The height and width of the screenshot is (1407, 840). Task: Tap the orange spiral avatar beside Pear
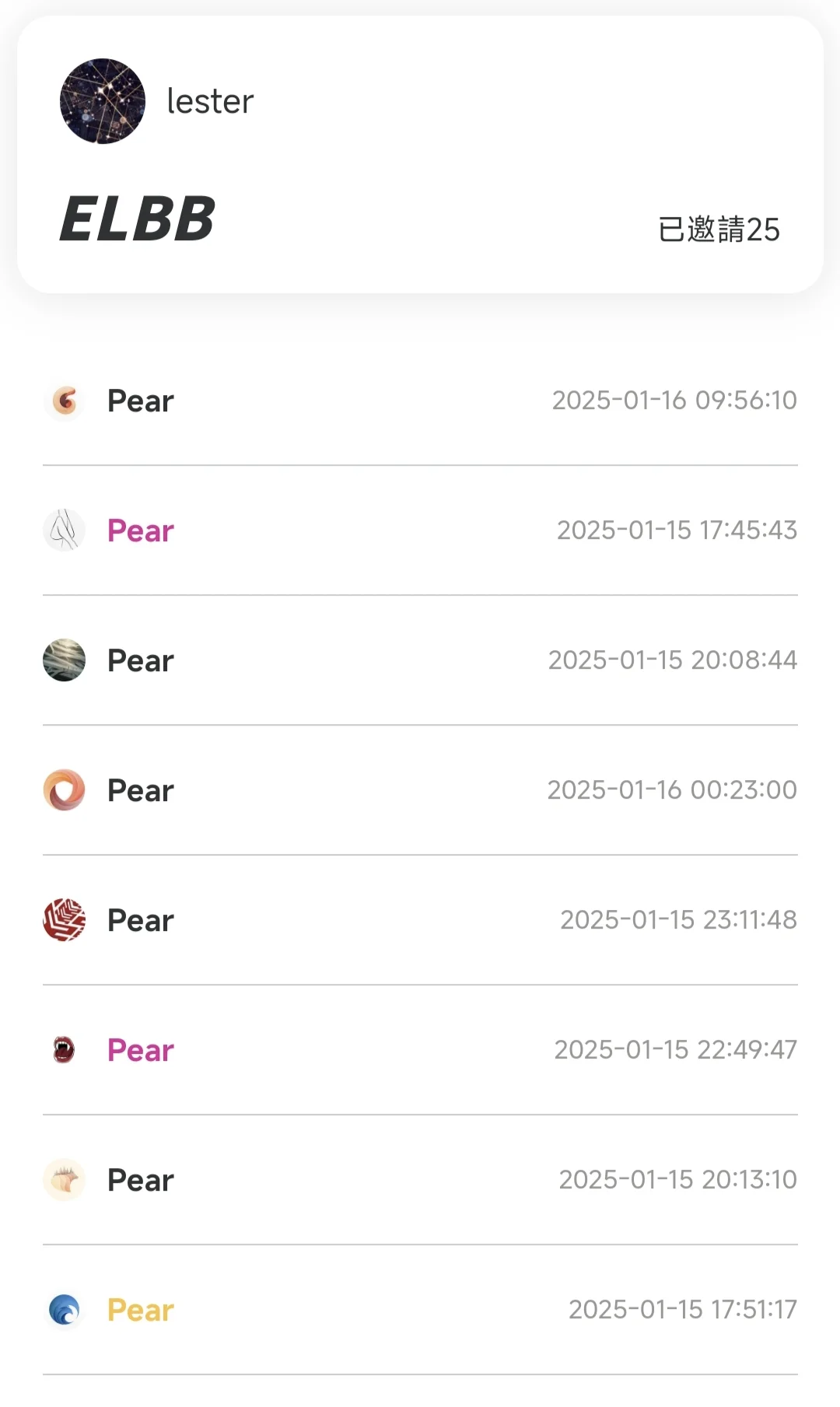coord(65,401)
